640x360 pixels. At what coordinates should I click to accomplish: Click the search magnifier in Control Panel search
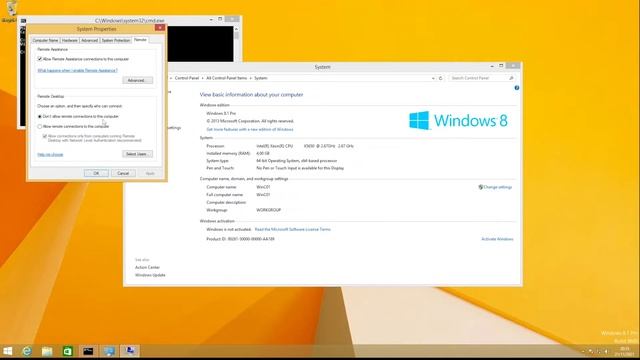(511, 78)
